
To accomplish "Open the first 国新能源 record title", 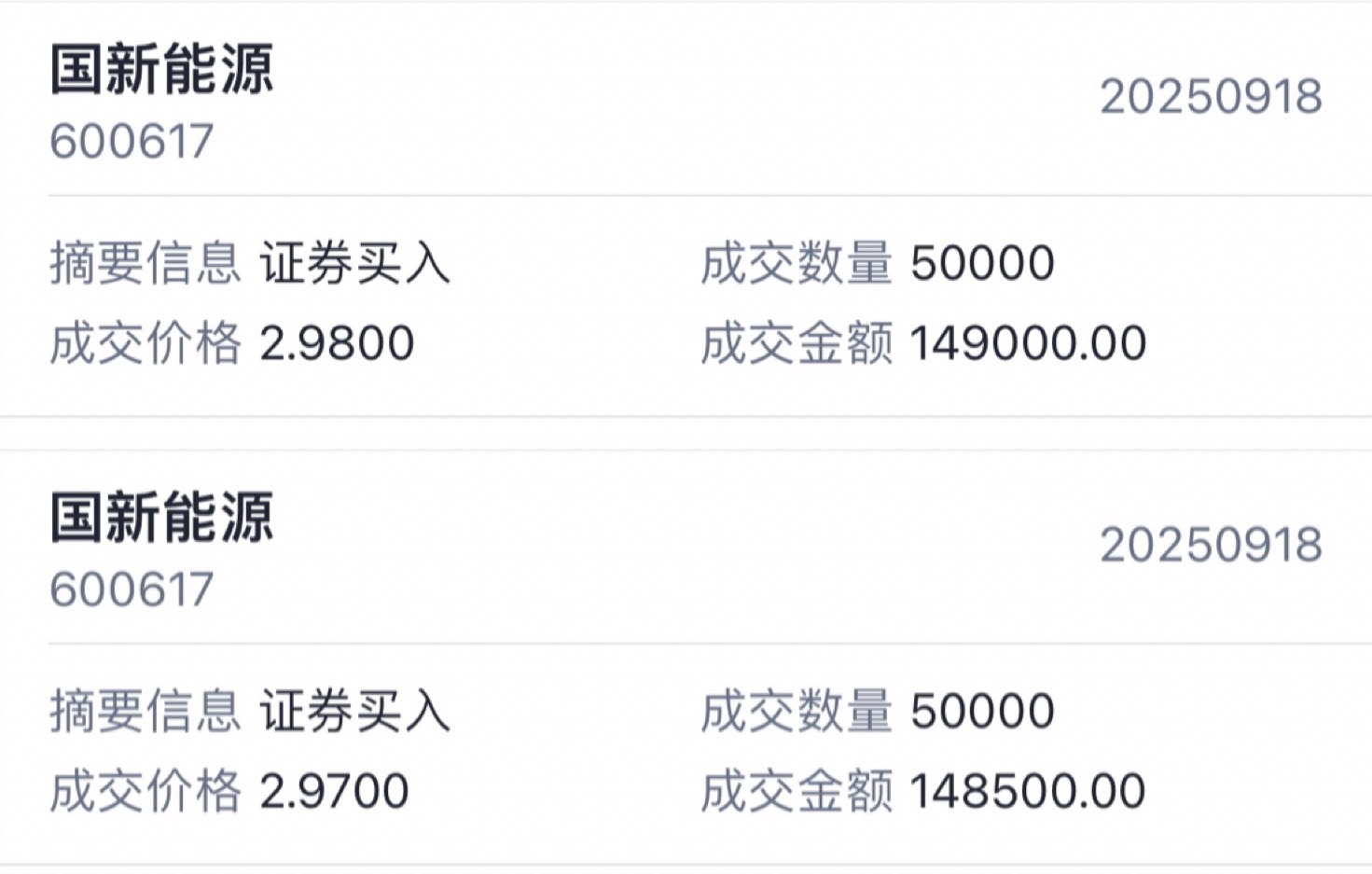I will [160, 69].
